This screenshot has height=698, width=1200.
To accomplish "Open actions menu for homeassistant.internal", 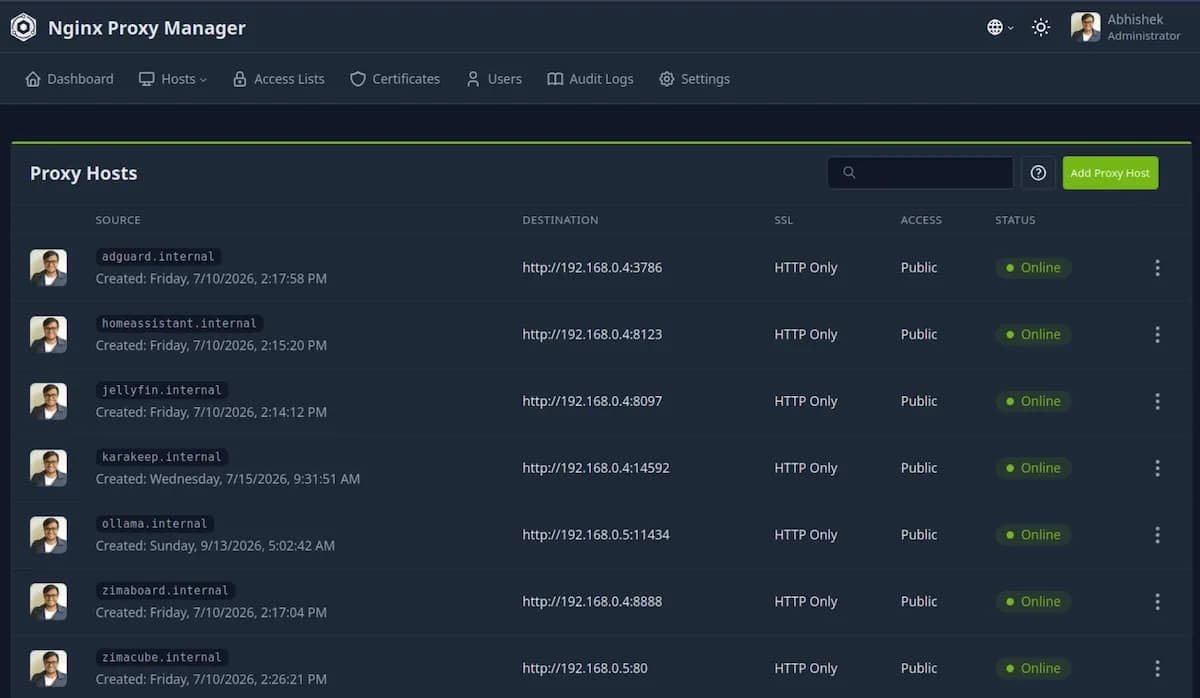I will tap(1157, 335).
